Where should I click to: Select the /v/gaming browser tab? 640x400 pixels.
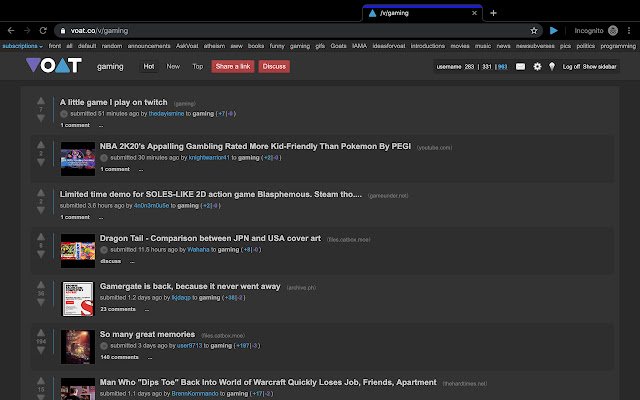click(422, 13)
